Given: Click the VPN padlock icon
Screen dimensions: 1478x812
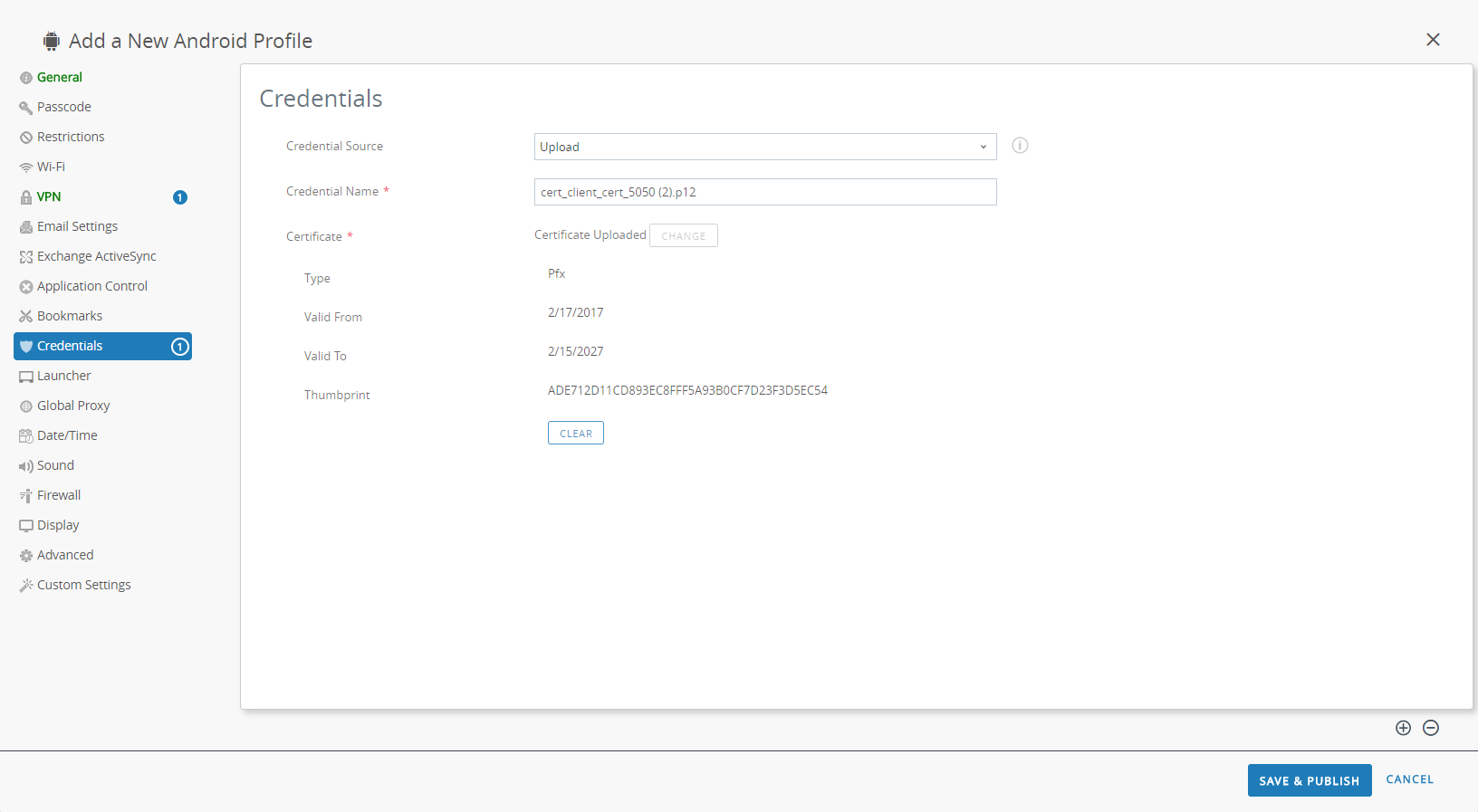Looking at the screenshot, I should [25, 197].
